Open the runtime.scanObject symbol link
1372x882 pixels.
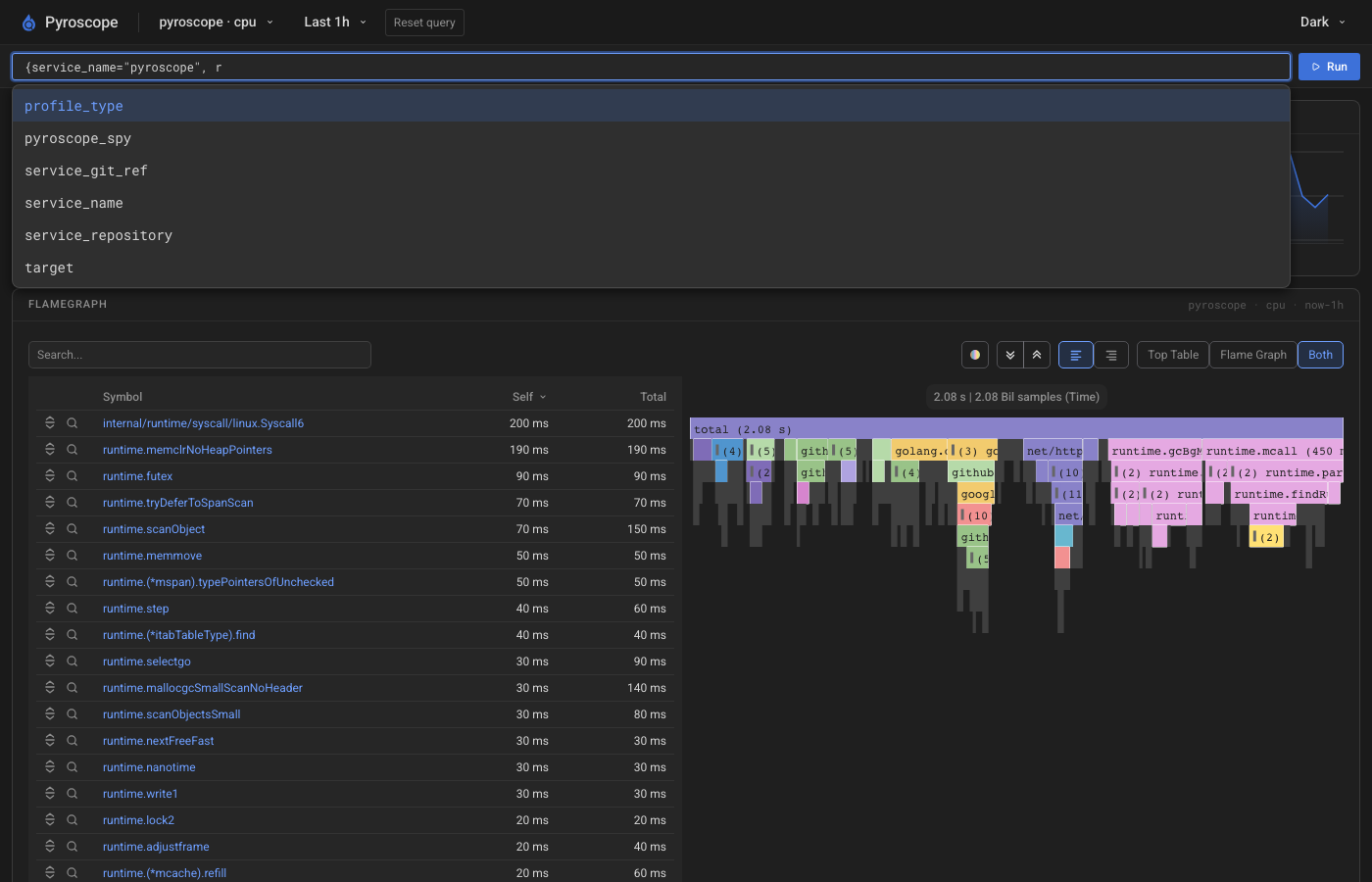[x=154, y=529]
